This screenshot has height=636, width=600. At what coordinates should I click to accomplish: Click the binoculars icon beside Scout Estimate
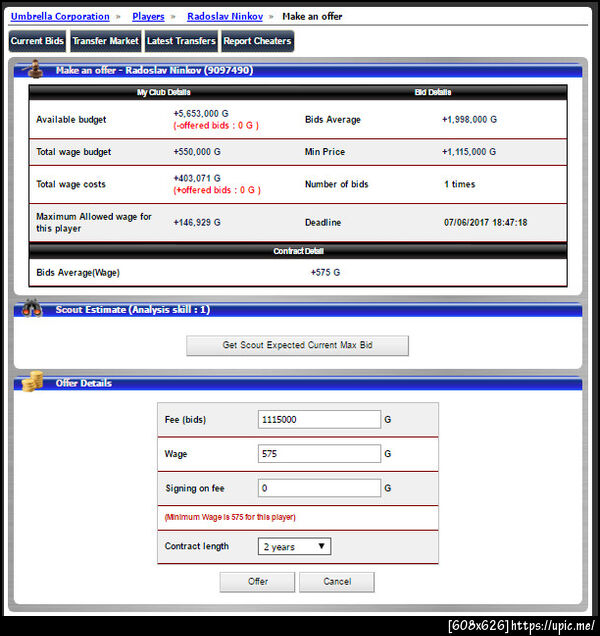32,309
